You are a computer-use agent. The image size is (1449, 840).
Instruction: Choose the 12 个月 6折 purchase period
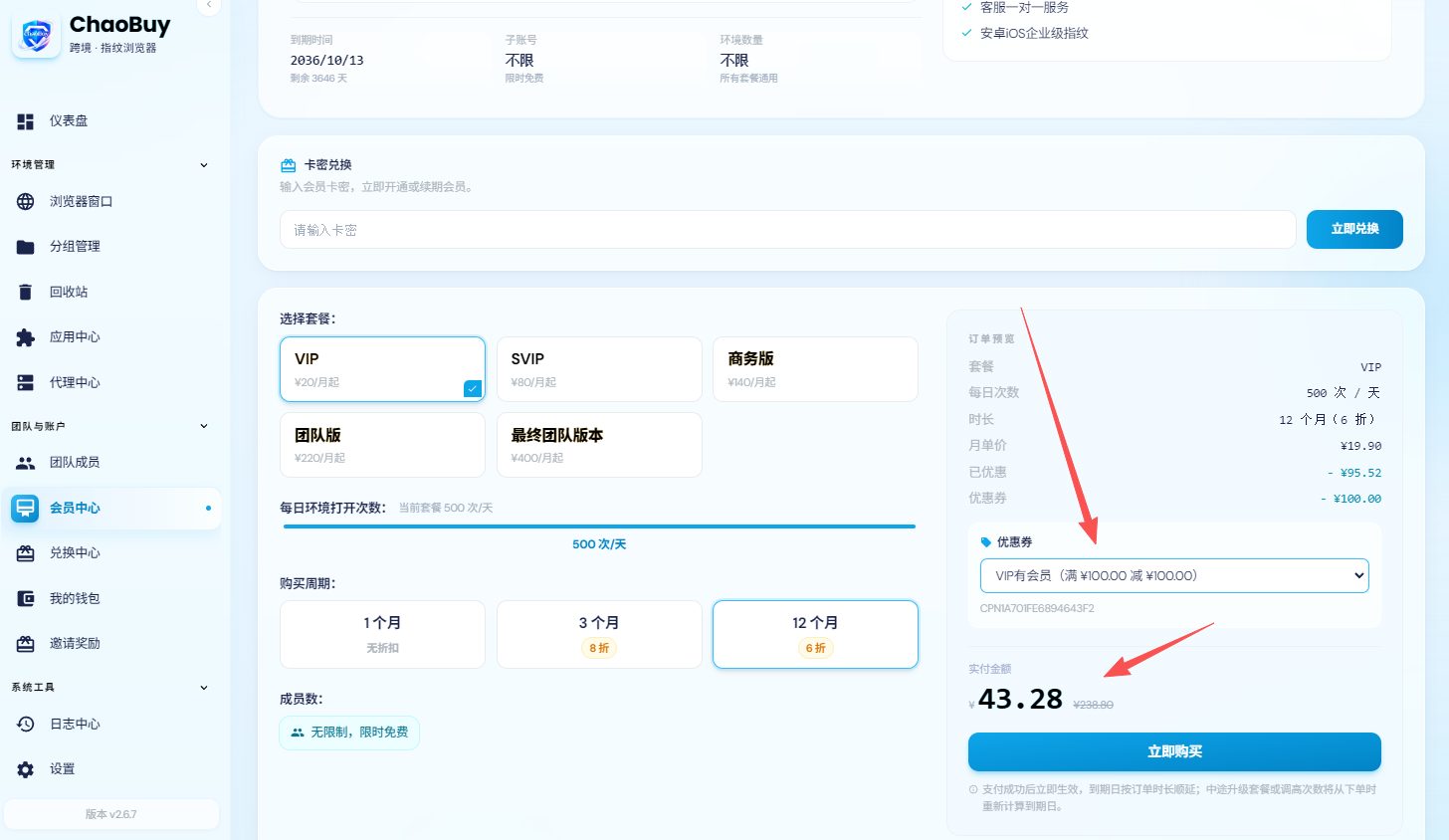pyautogui.click(x=815, y=634)
